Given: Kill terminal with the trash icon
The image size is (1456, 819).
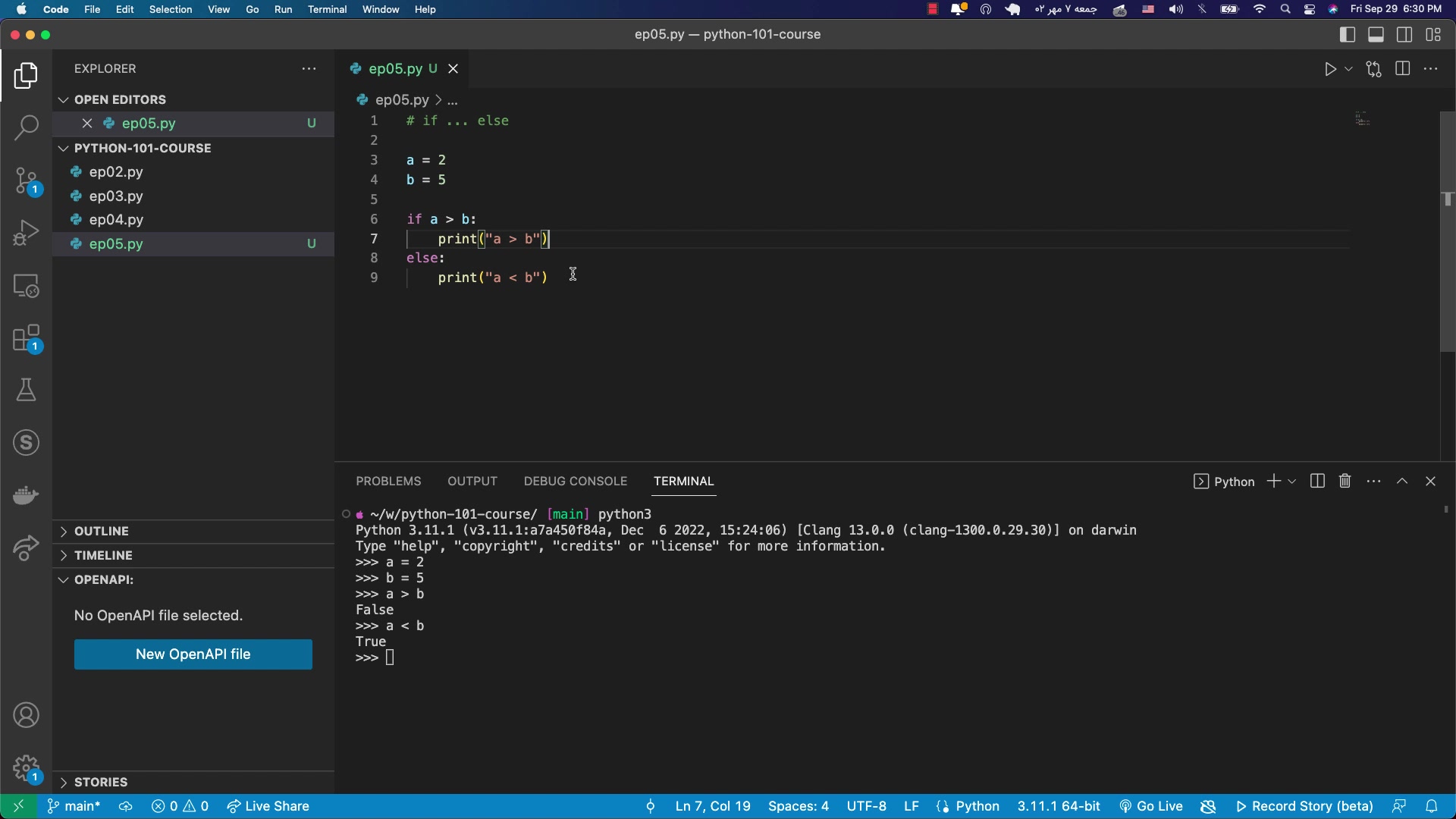Looking at the screenshot, I should (x=1345, y=482).
